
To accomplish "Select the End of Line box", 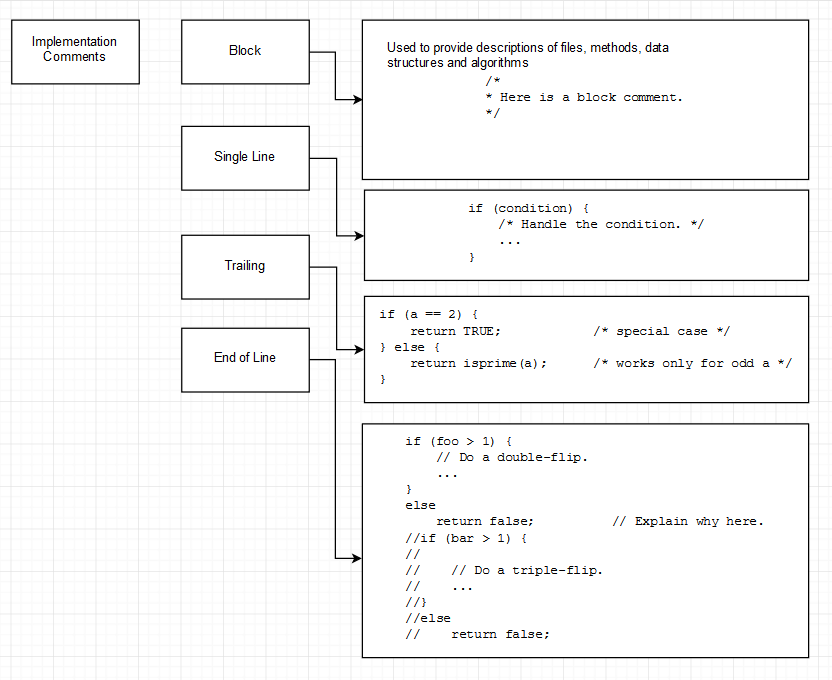I will click(245, 359).
